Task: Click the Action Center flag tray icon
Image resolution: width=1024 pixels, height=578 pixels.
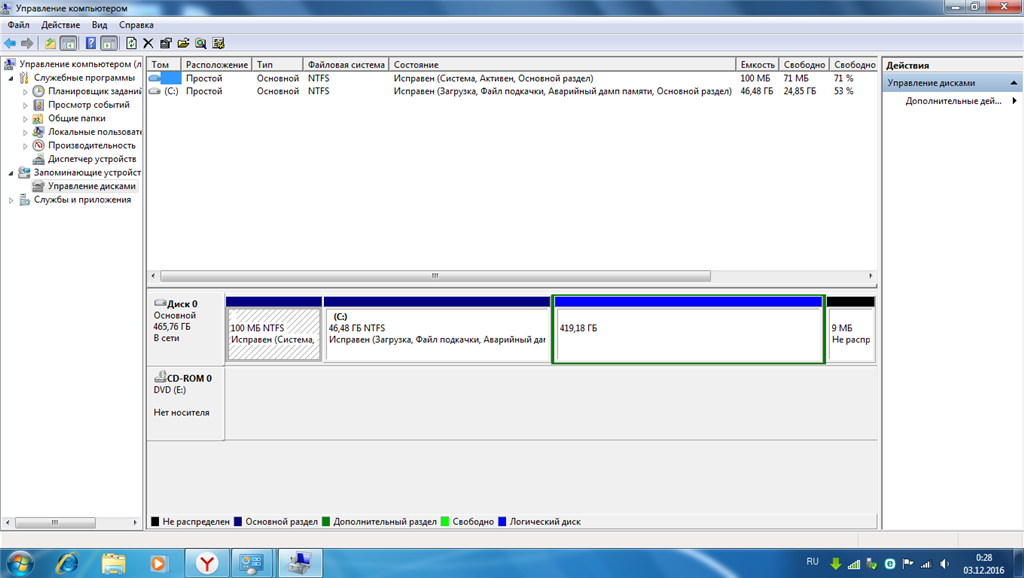Action: [908, 564]
